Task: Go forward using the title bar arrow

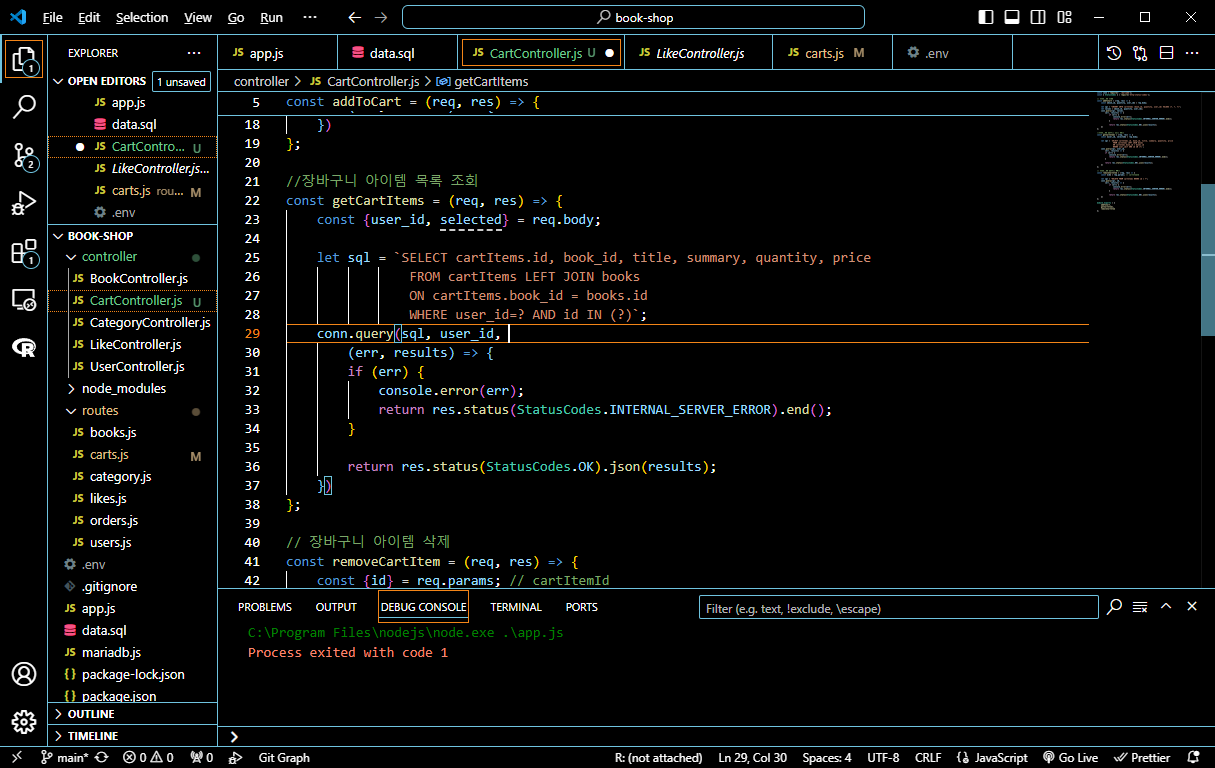Action: point(381,17)
